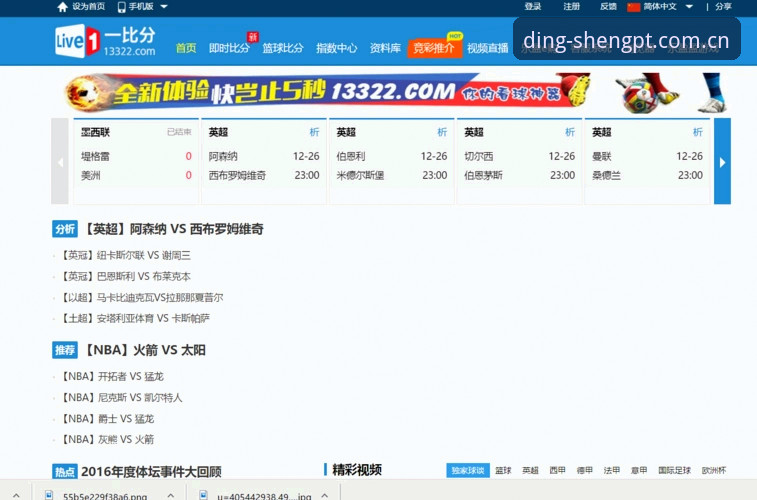The height and width of the screenshot is (500, 757).
Task: Click the PNG file type icon
Action: point(49,495)
